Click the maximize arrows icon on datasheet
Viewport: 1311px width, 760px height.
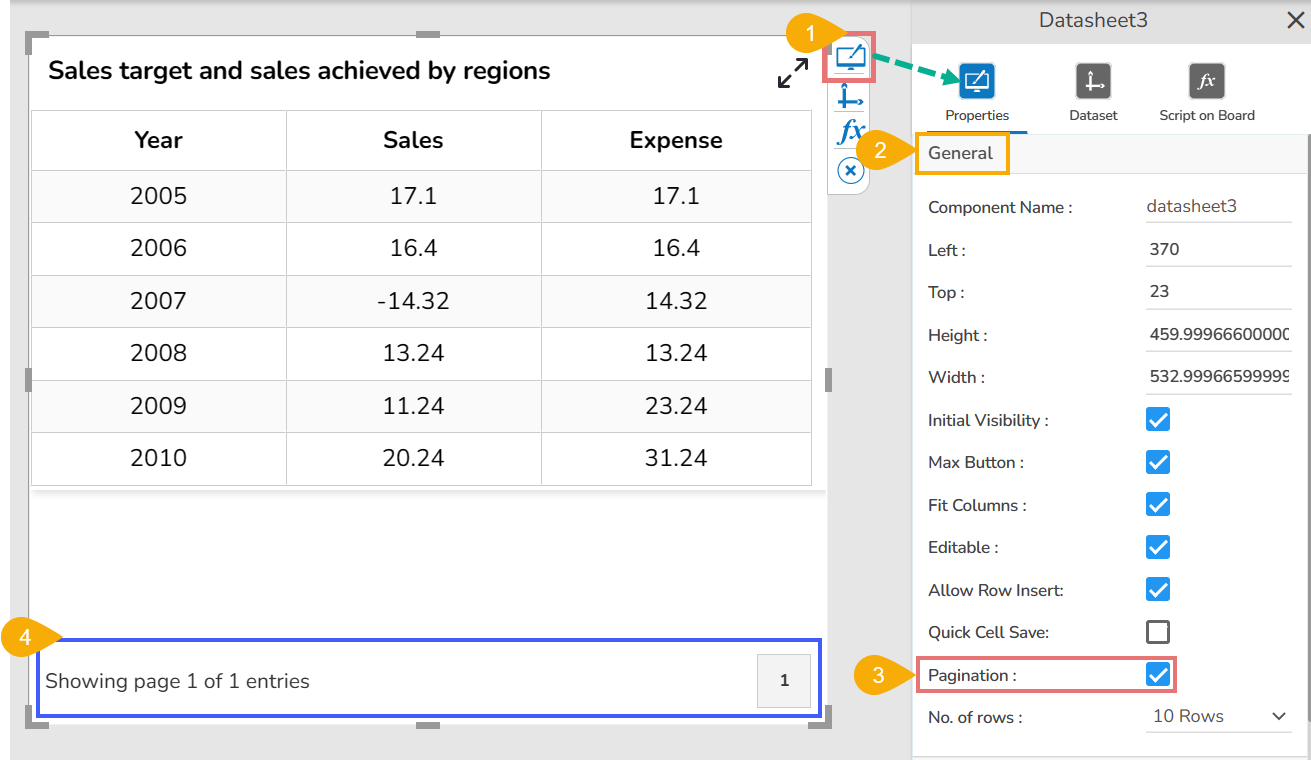(793, 72)
